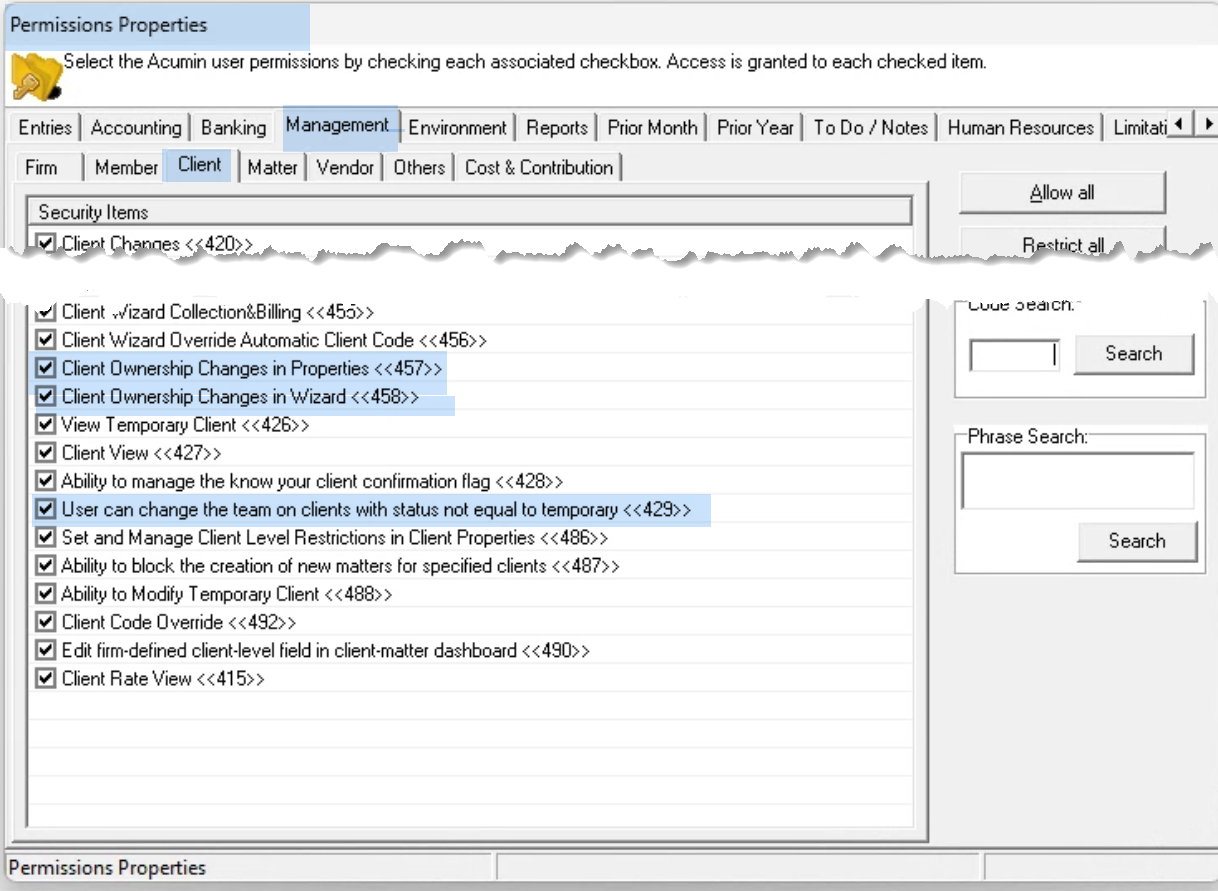Open the Matter sub-tab
The image size is (1218, 891).
tap(273, 167)
